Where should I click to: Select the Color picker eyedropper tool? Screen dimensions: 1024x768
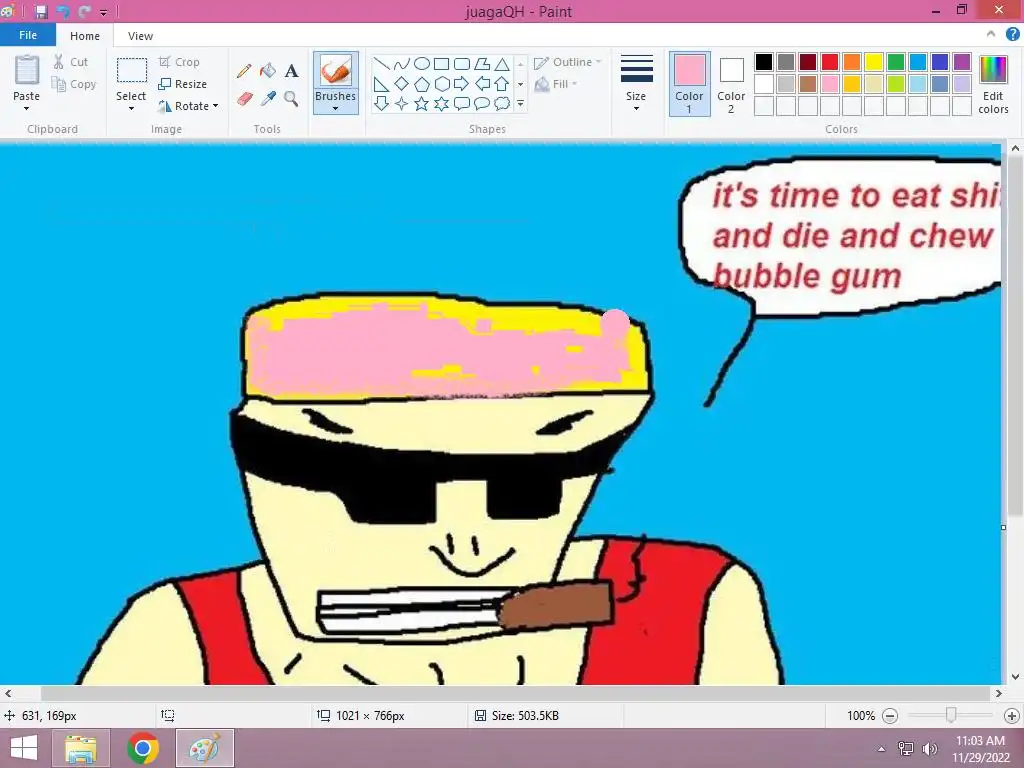tap(268, 99)
